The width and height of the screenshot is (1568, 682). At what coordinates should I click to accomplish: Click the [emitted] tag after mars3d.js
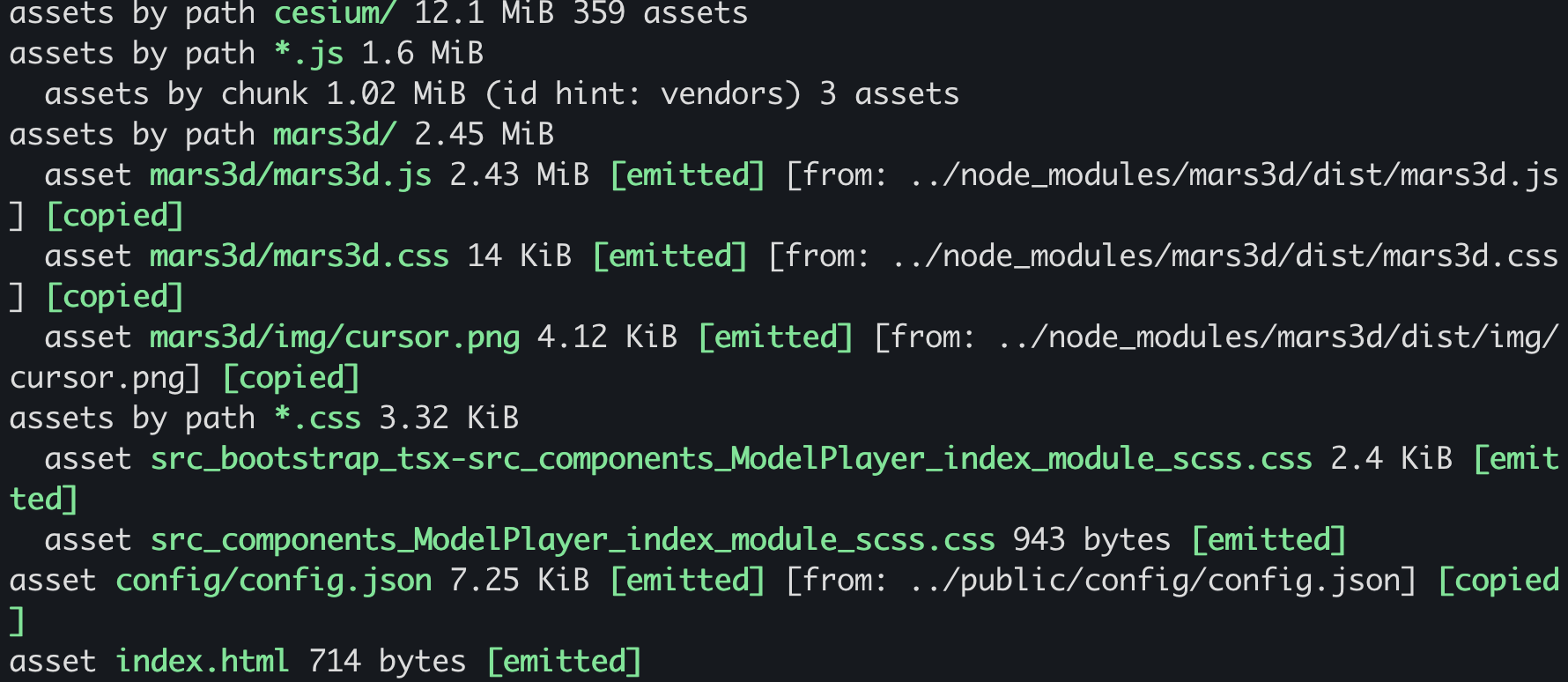tap(687, 175)
